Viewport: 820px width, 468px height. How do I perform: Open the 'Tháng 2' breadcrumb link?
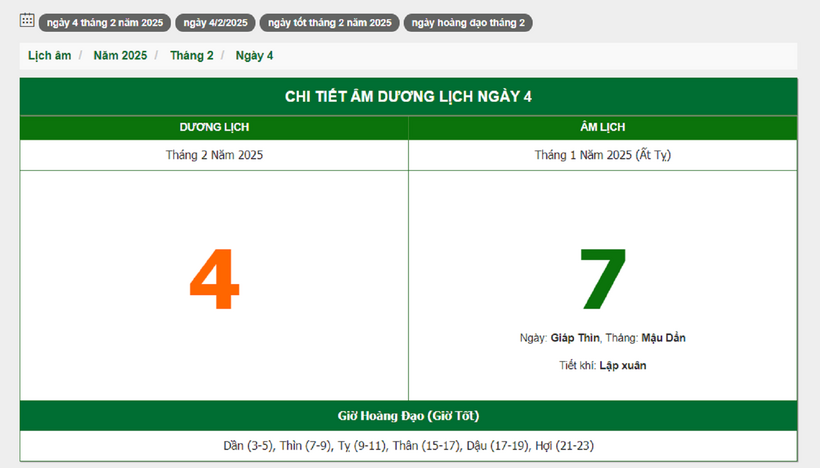[191, 56]
